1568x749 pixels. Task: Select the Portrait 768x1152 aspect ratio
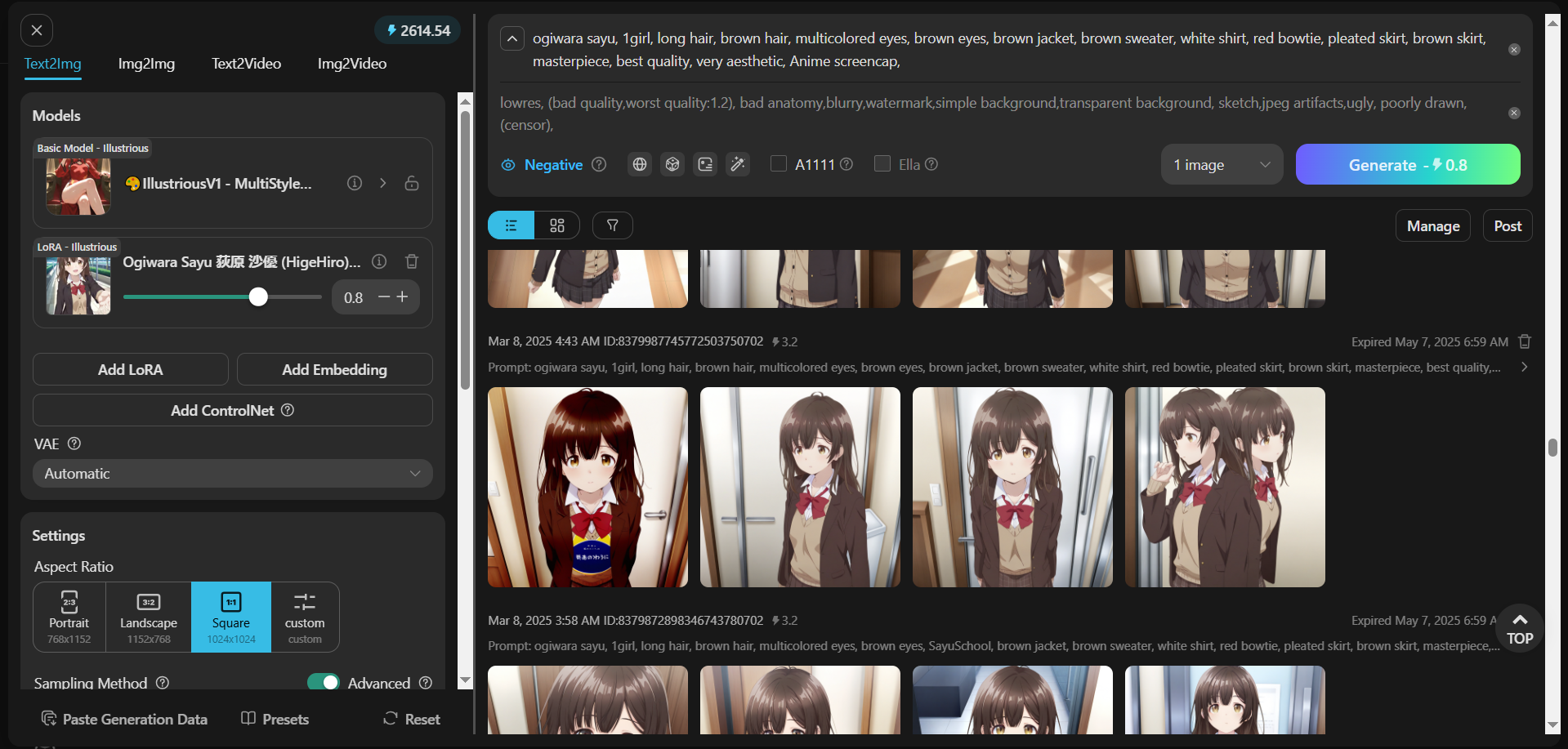tap(69, 617)
